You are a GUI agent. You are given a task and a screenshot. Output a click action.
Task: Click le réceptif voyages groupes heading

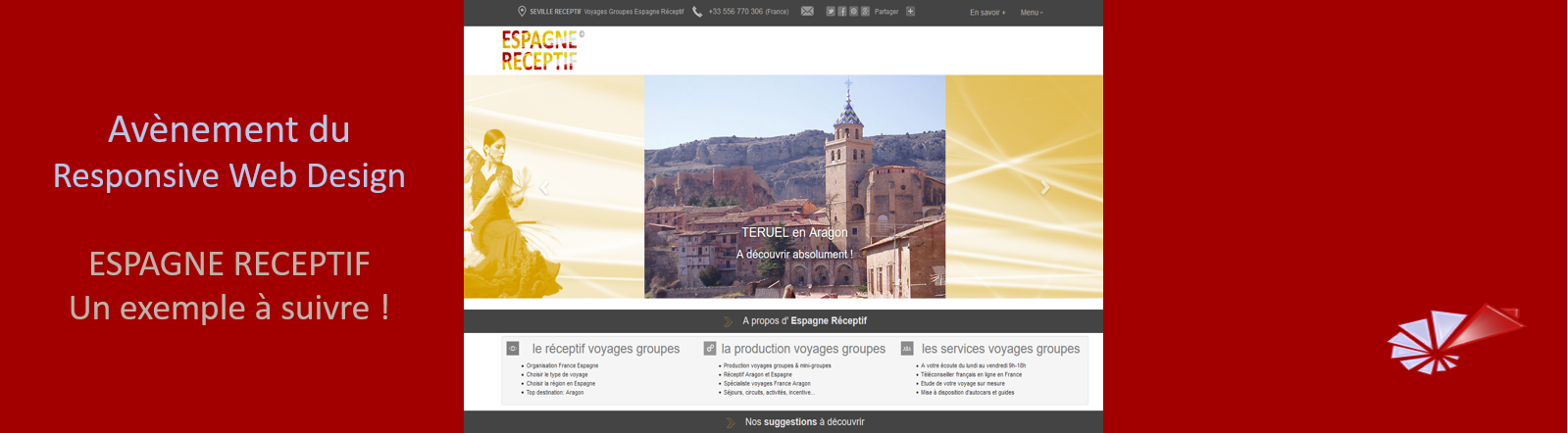pos(606,349)
